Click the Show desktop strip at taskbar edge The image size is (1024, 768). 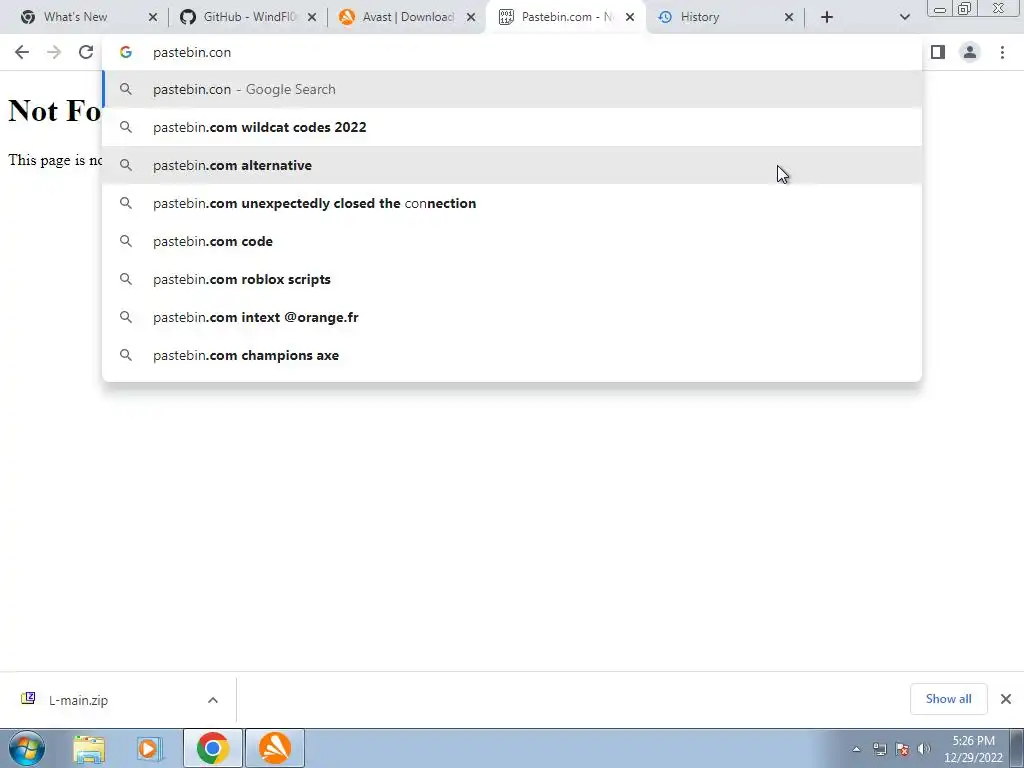coord(1017,748)
